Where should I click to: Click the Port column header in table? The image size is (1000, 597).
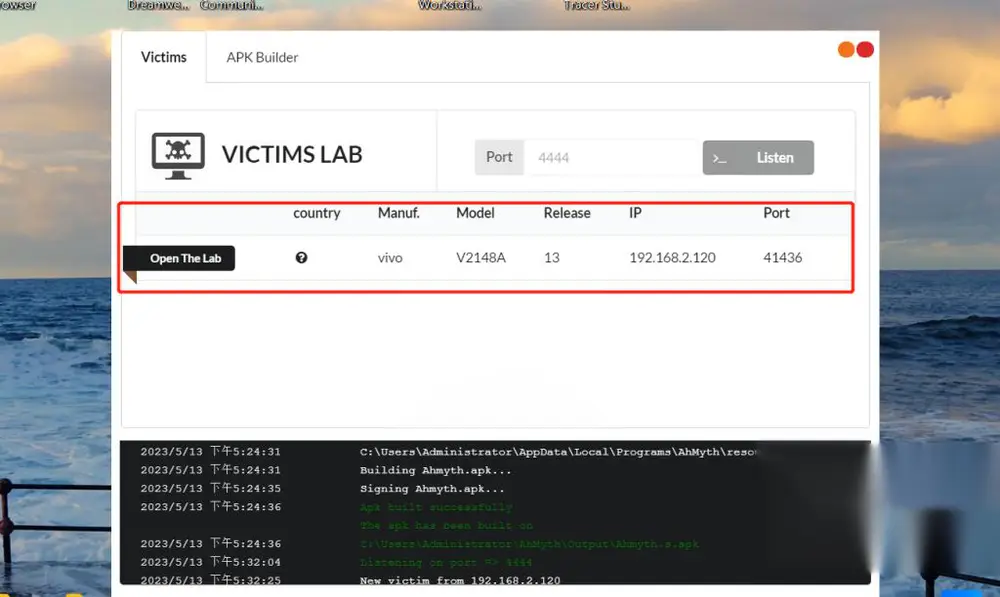776,213
